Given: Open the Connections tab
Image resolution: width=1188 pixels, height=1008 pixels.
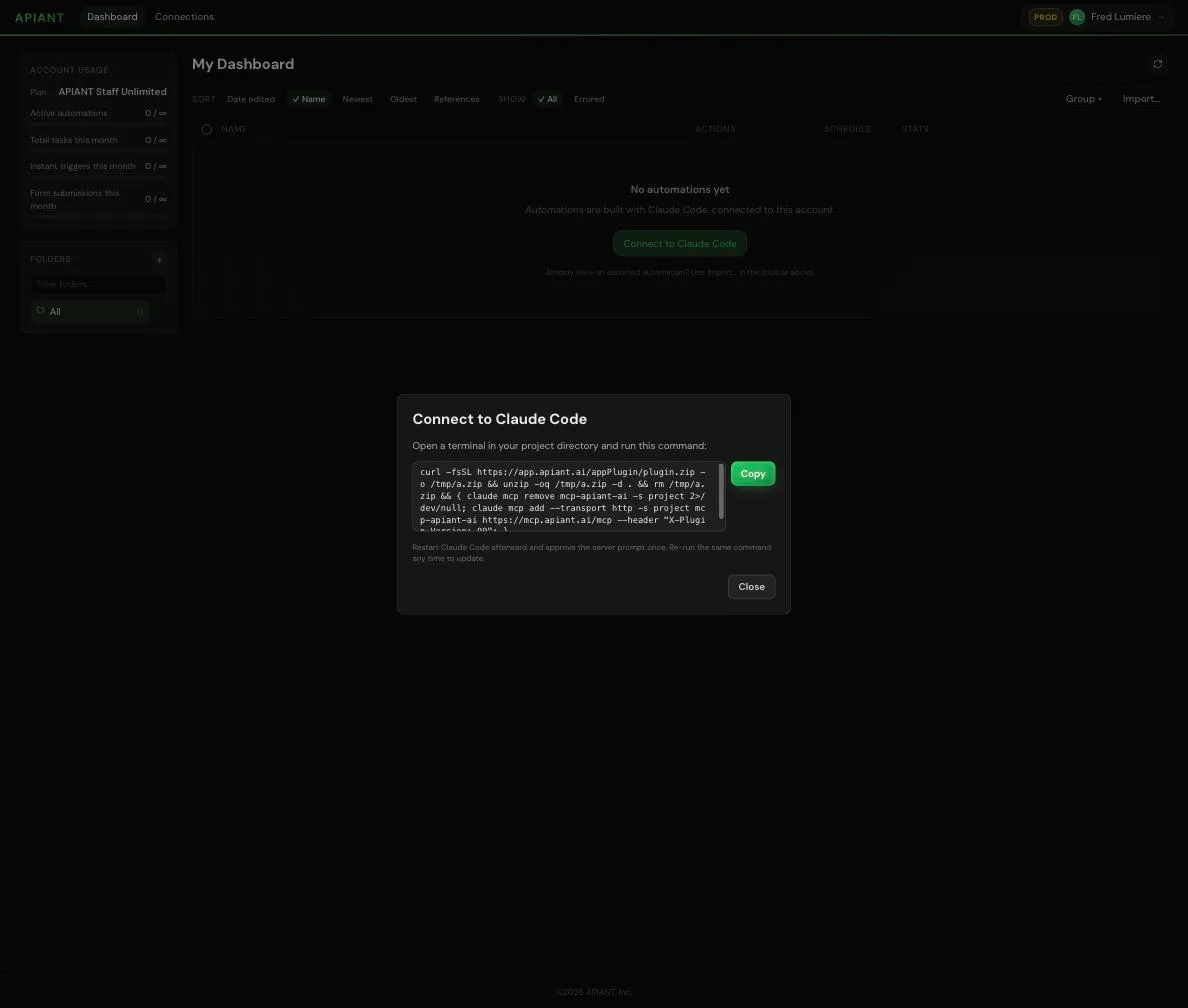Looking at the screenshot, I should [184, 17].
